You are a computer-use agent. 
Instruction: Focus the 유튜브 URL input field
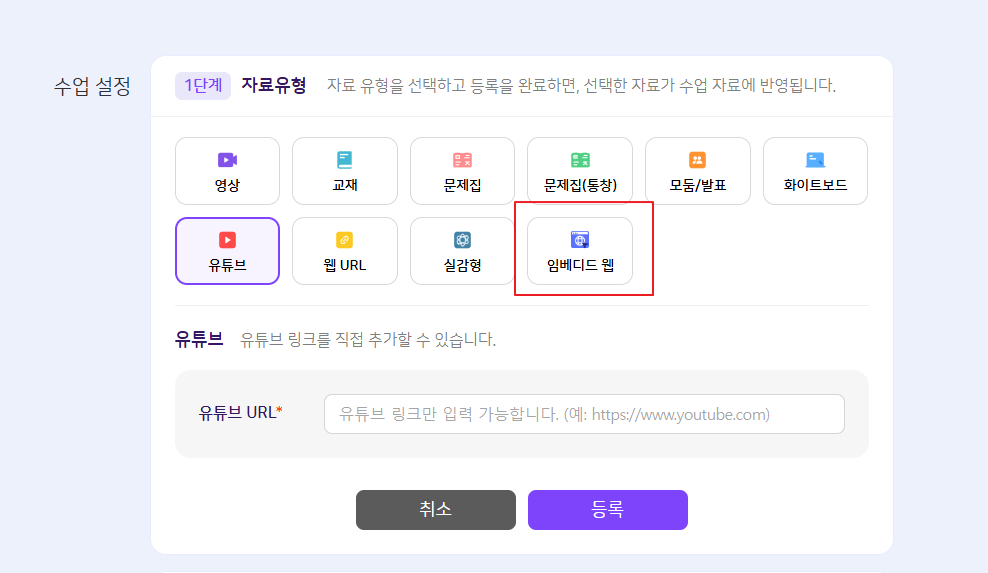click(x=584, y=414)
